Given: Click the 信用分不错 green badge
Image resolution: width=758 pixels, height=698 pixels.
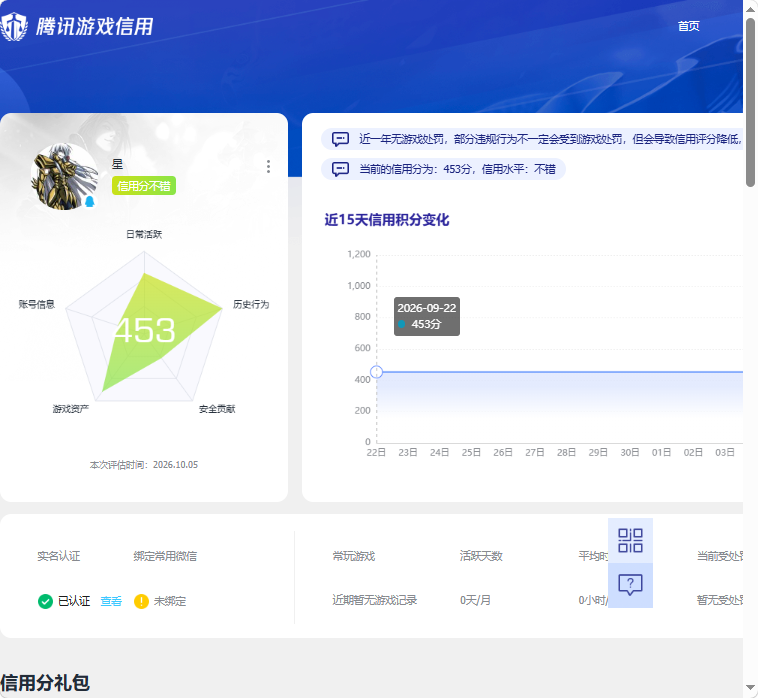Looking at the screenshot, I should [144, 186].
